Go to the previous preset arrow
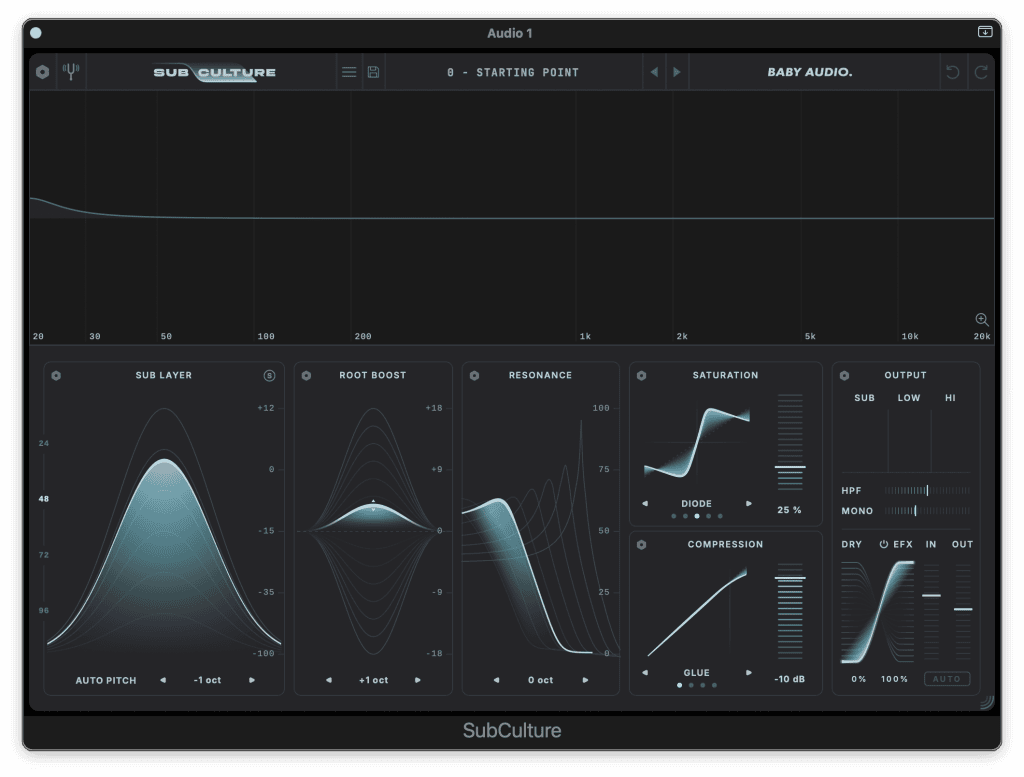Viewport: 1024px width, 777px height. coord(654,72)
